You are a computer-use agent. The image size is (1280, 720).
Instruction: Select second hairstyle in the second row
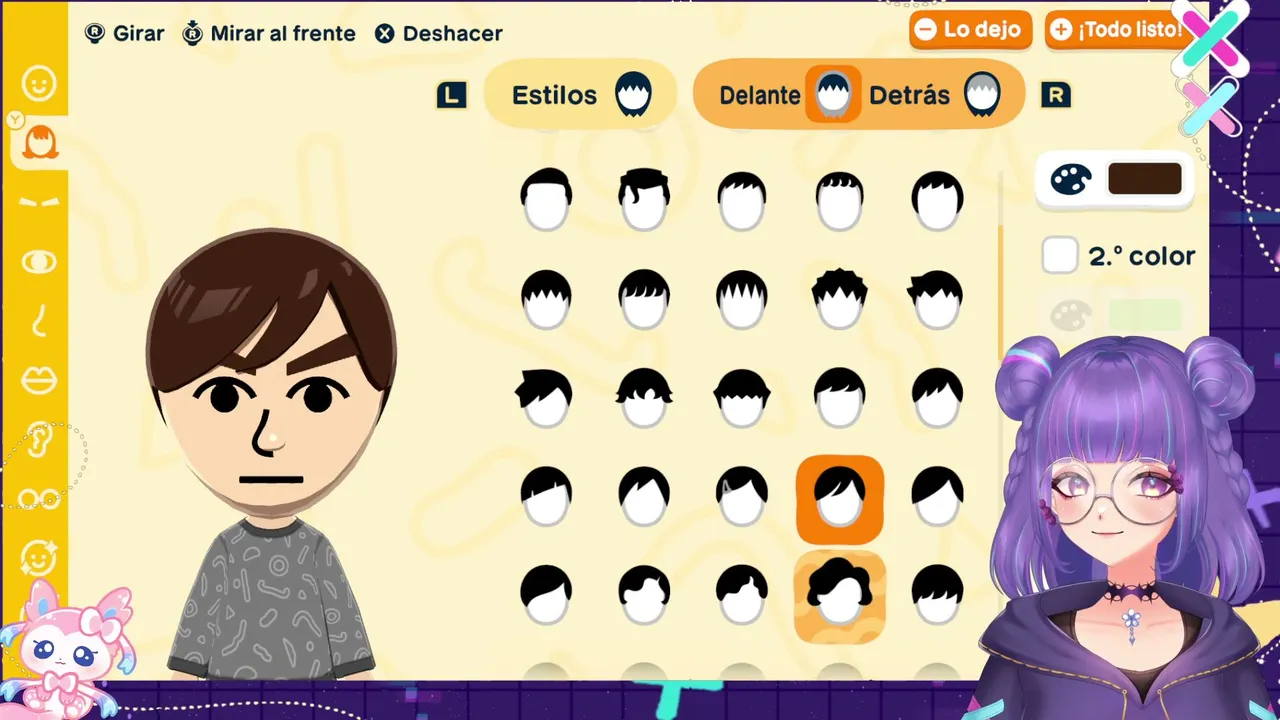click(x=644, y=299)
